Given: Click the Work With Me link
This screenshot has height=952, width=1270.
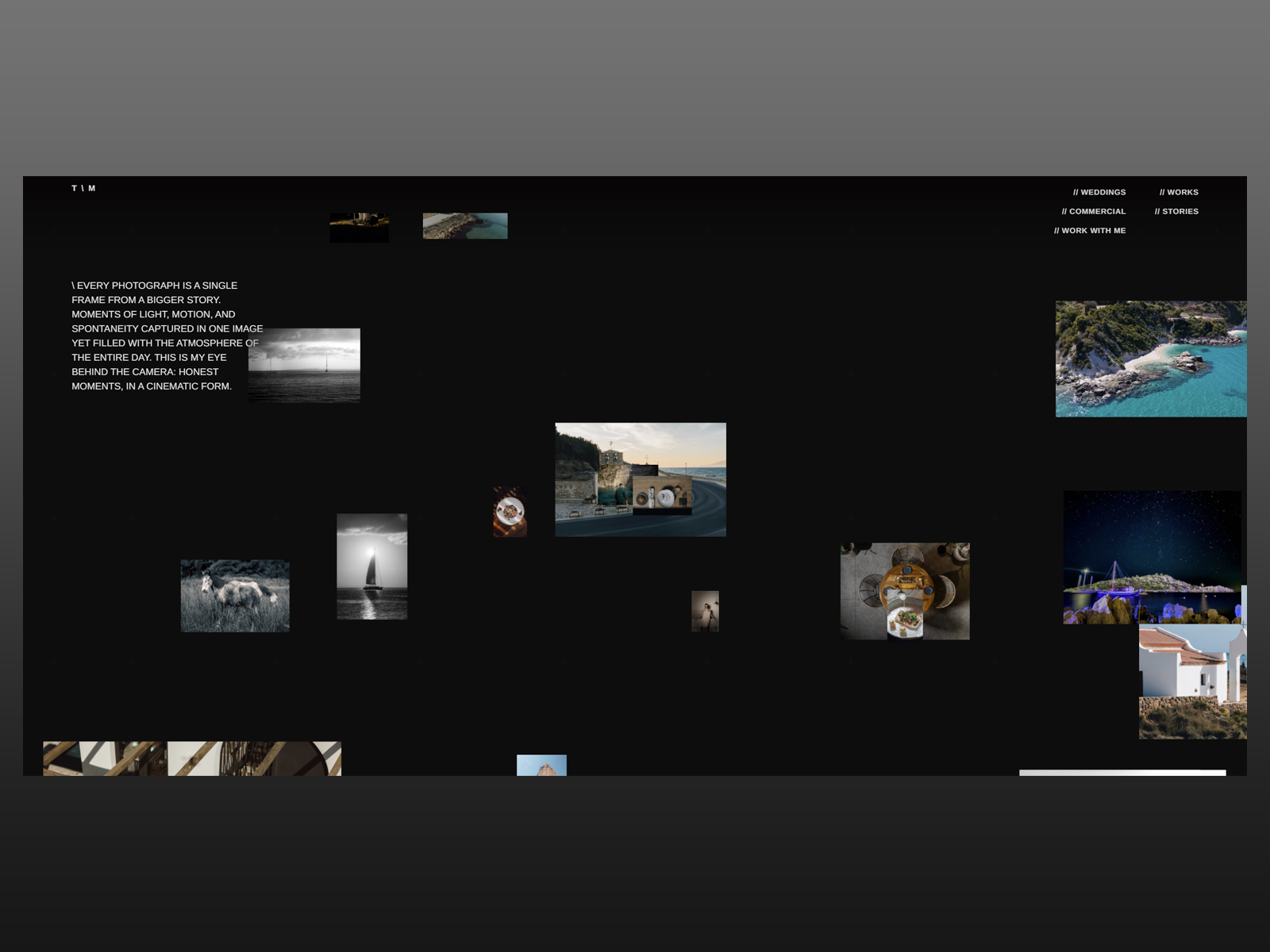Looking at the screenshot, I should pyautogui.click(x=1089, y=230).
